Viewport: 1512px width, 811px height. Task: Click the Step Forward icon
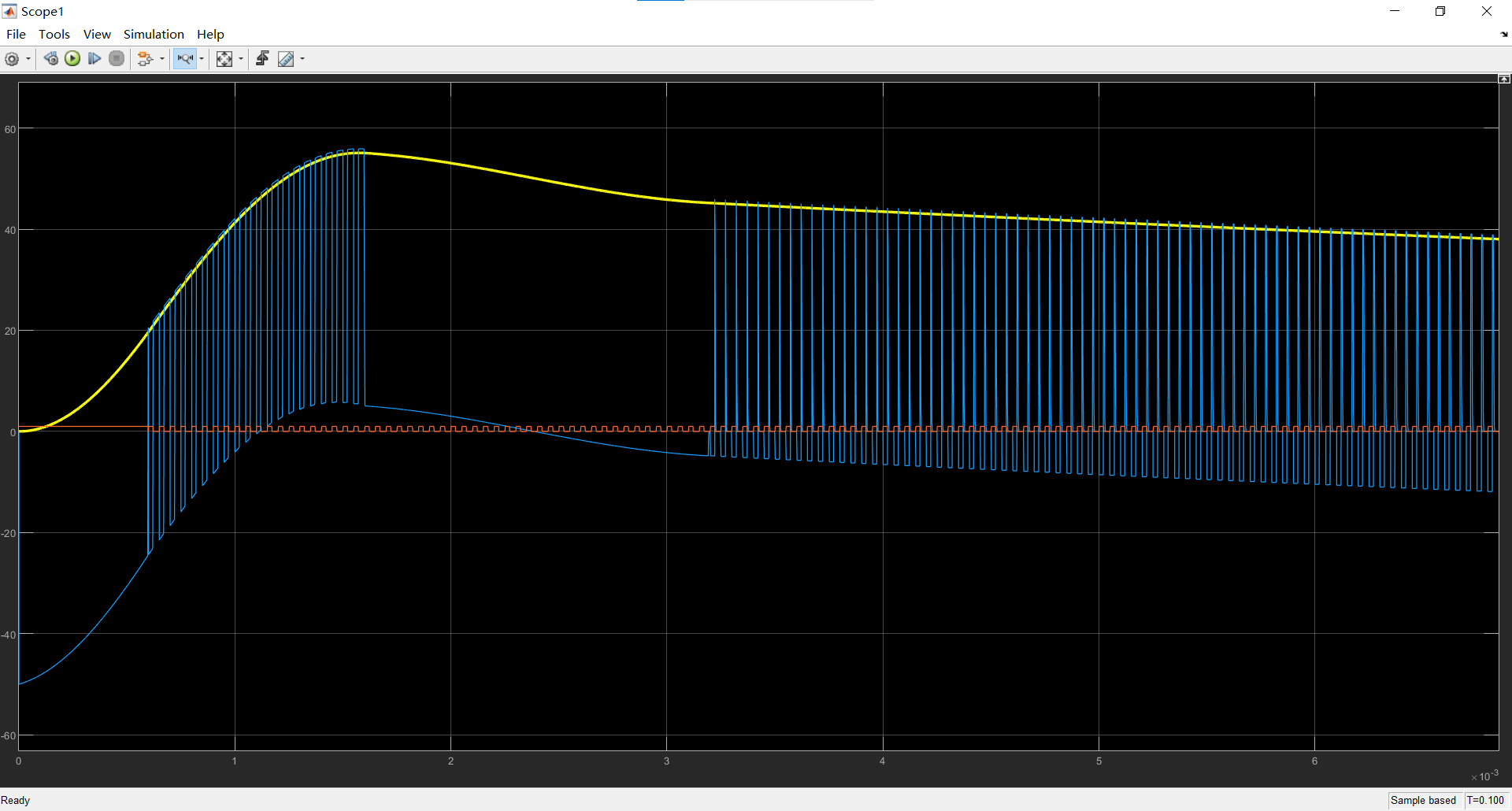94,59
